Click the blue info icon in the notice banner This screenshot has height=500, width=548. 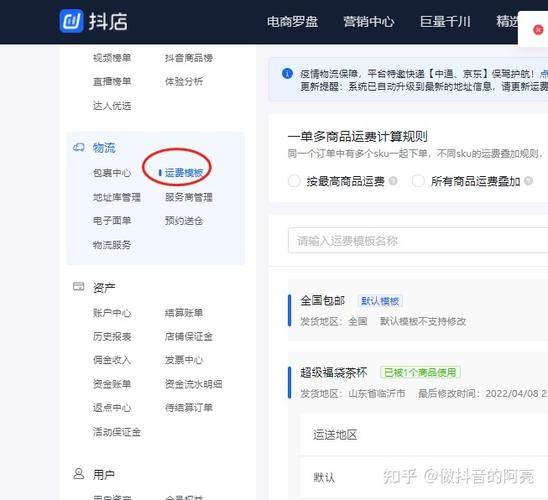tap(287, 73)
